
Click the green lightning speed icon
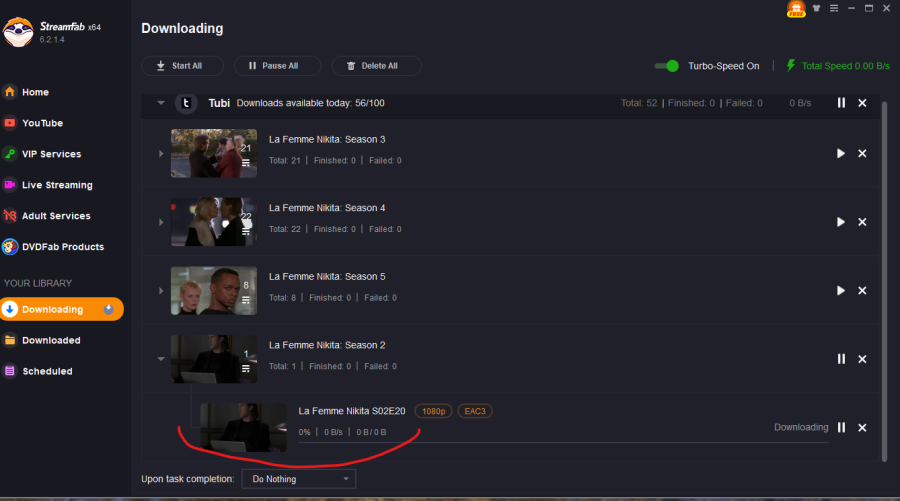[x=791, y=65]
